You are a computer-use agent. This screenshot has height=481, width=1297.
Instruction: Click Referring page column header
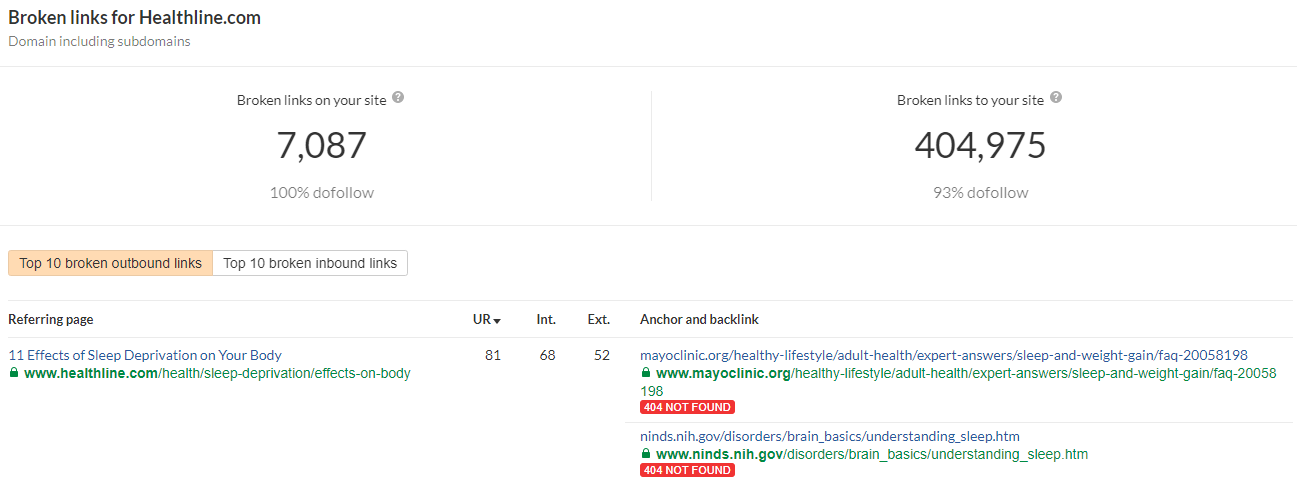point(51,320)
